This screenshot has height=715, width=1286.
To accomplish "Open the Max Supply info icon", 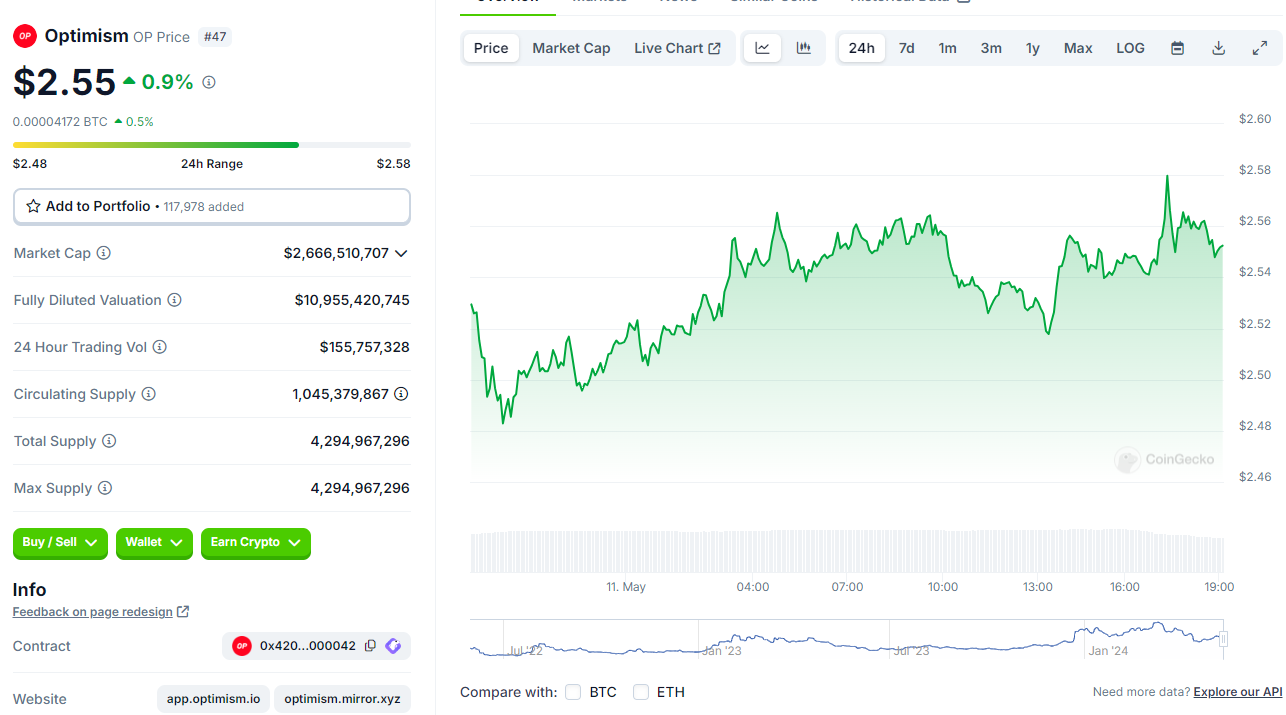I will [105, 488].
